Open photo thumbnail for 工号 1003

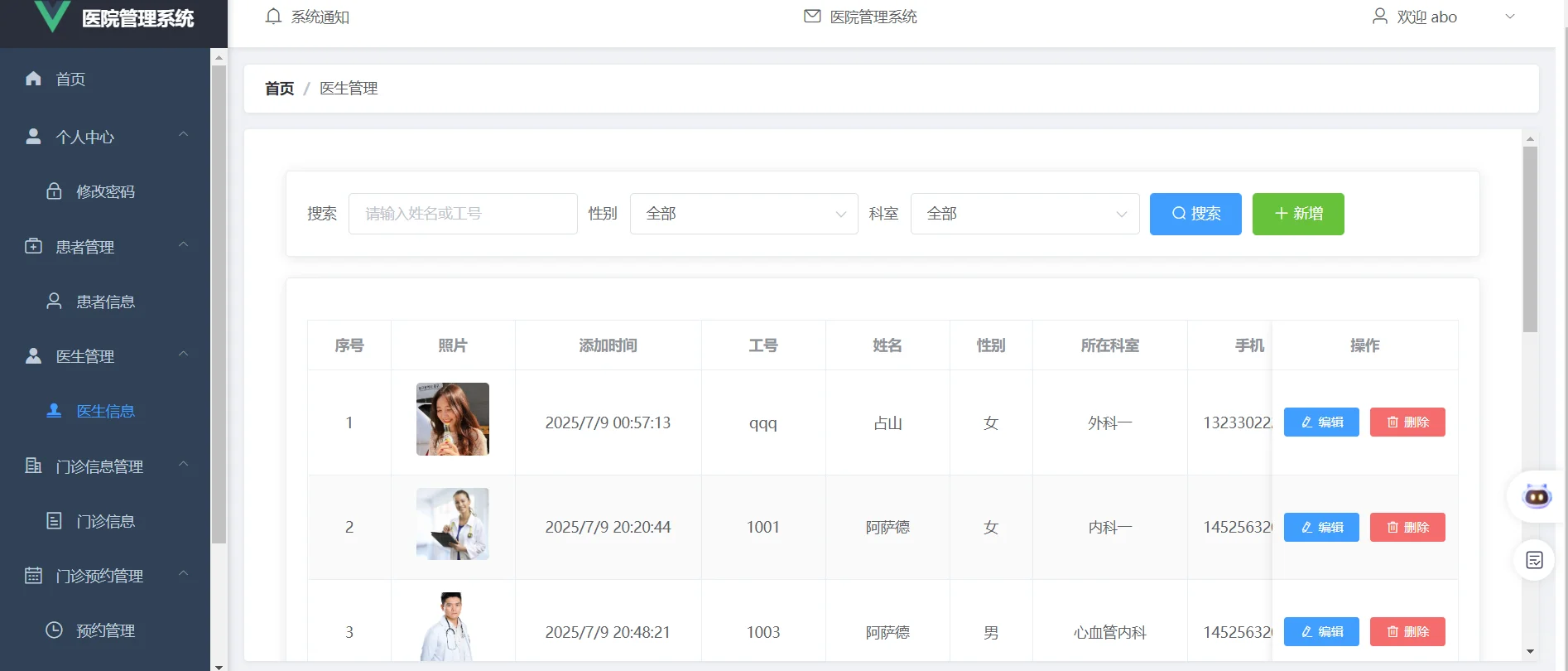coord(453,626)
